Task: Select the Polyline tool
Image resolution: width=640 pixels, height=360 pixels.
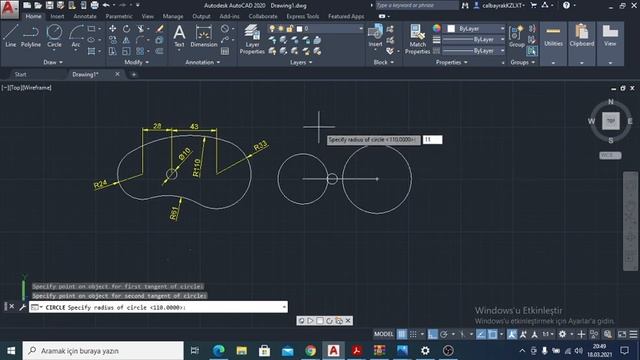Action: [x=31, y=36]
